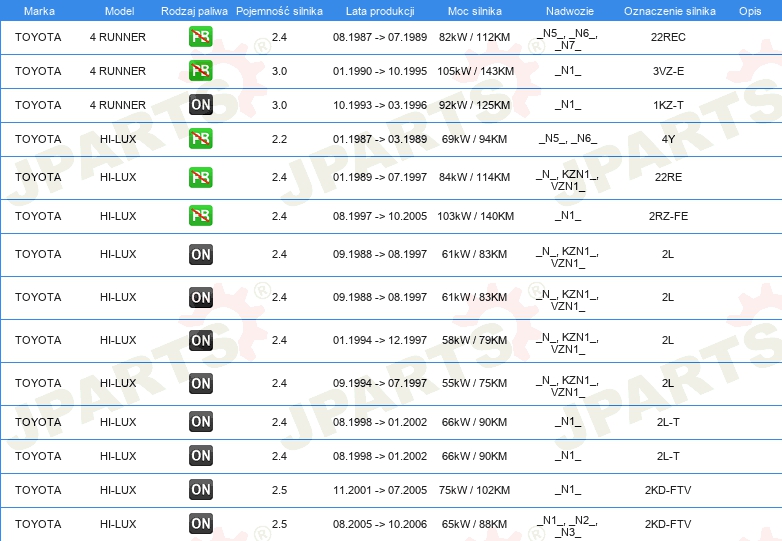
Task: Click body code _N5_, _N6_, _N7_
Action: [x=568, y=39]
